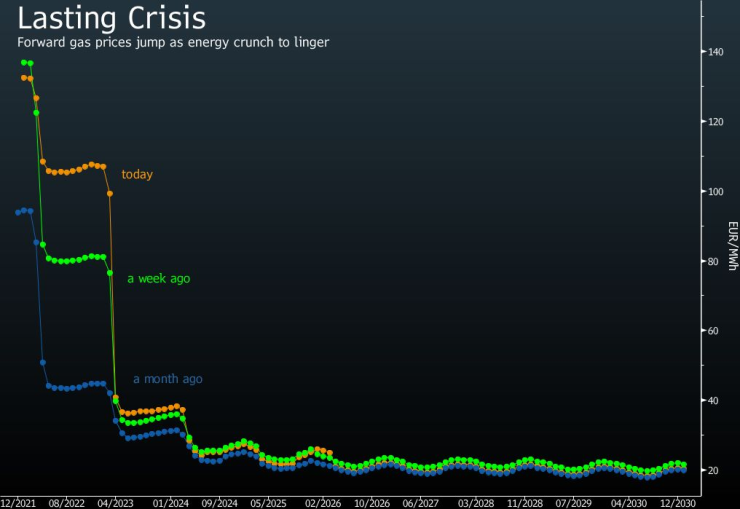
Task: Click the 06/2027 date on the x-axis
Action: pyautogui.click(x=422, y=502)
